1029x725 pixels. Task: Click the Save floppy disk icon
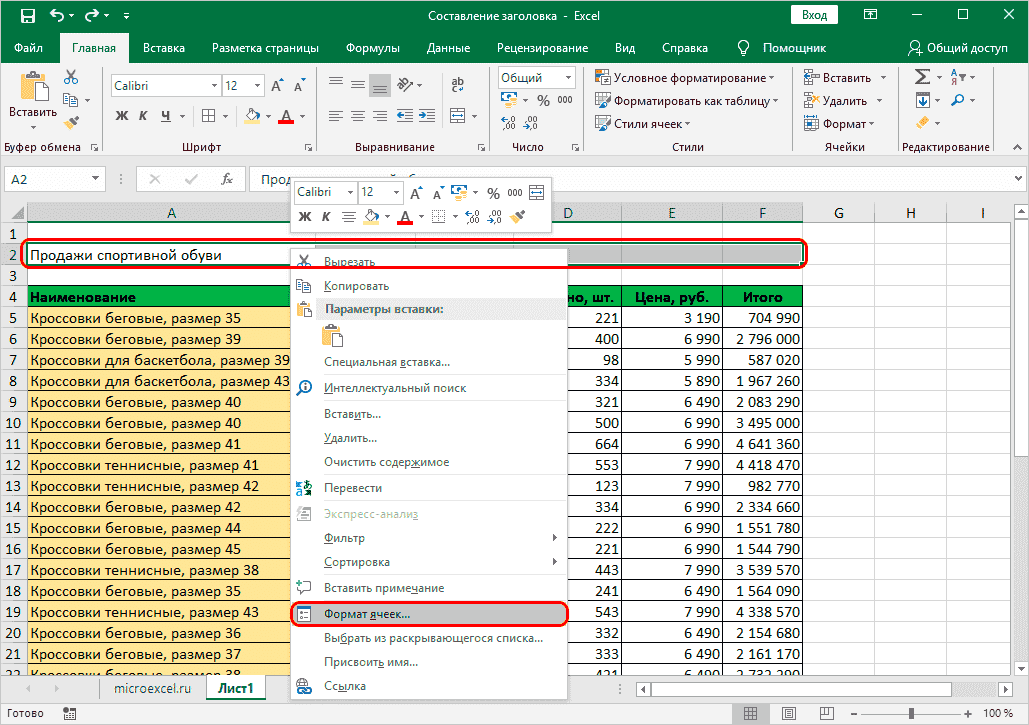click(27, 16)
